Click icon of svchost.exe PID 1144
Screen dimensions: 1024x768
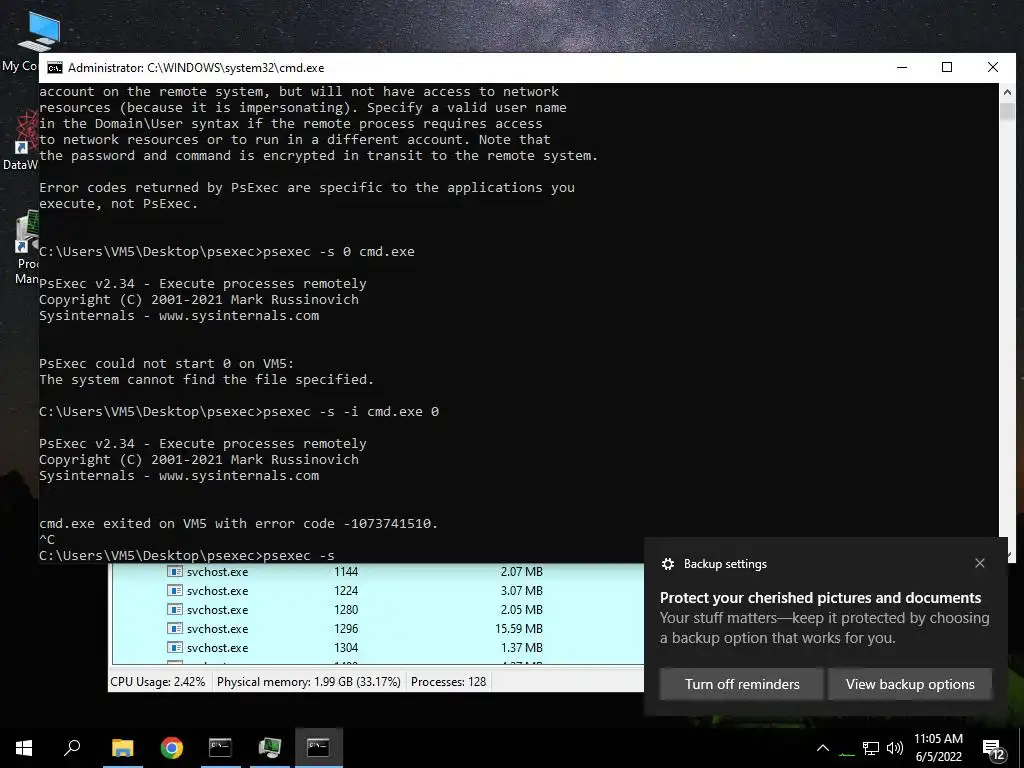(x=174, y=571)
